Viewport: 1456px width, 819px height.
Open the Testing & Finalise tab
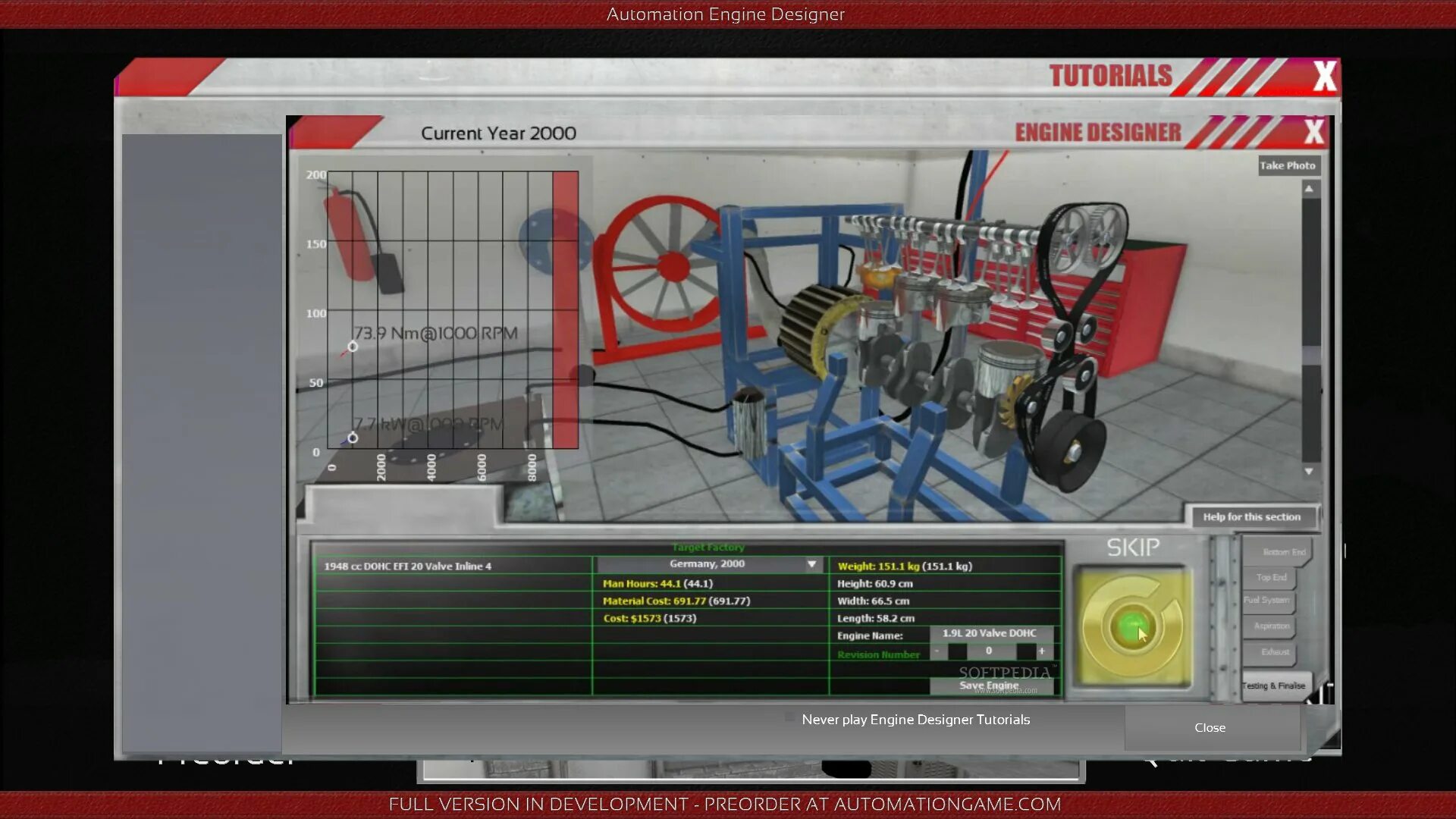pos(1274,686)
